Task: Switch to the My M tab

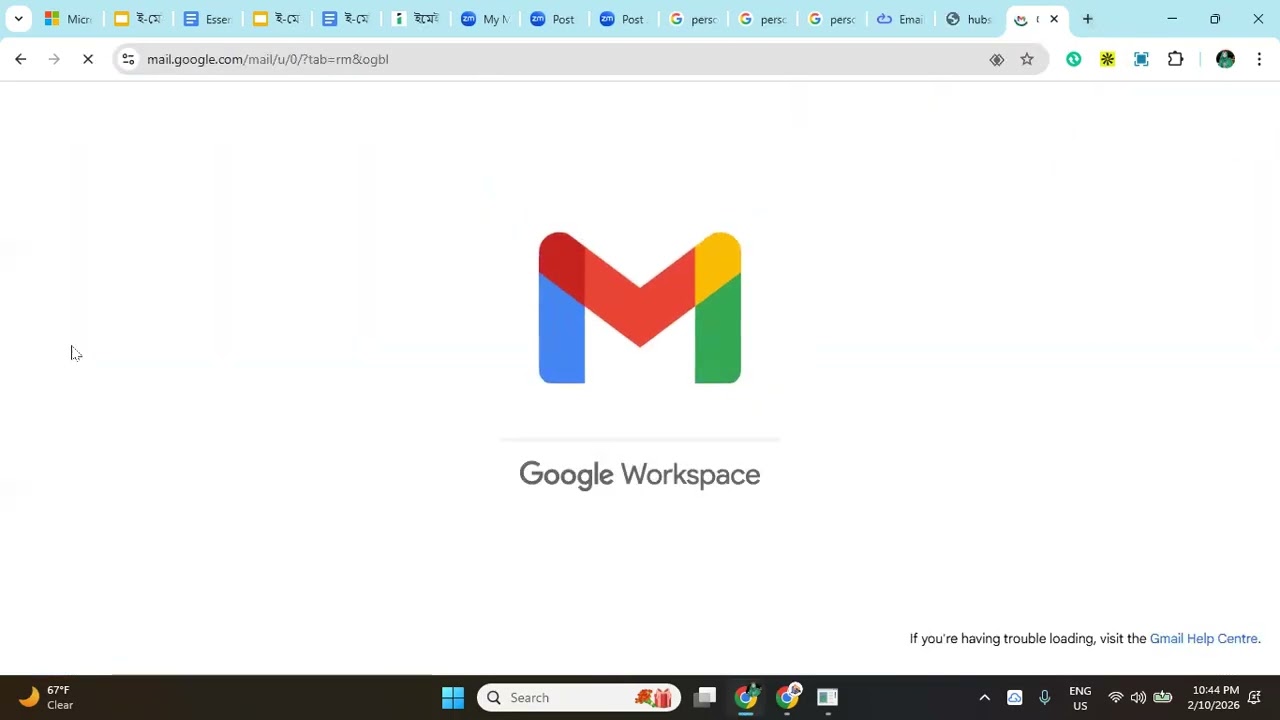Action: point(485,19)
